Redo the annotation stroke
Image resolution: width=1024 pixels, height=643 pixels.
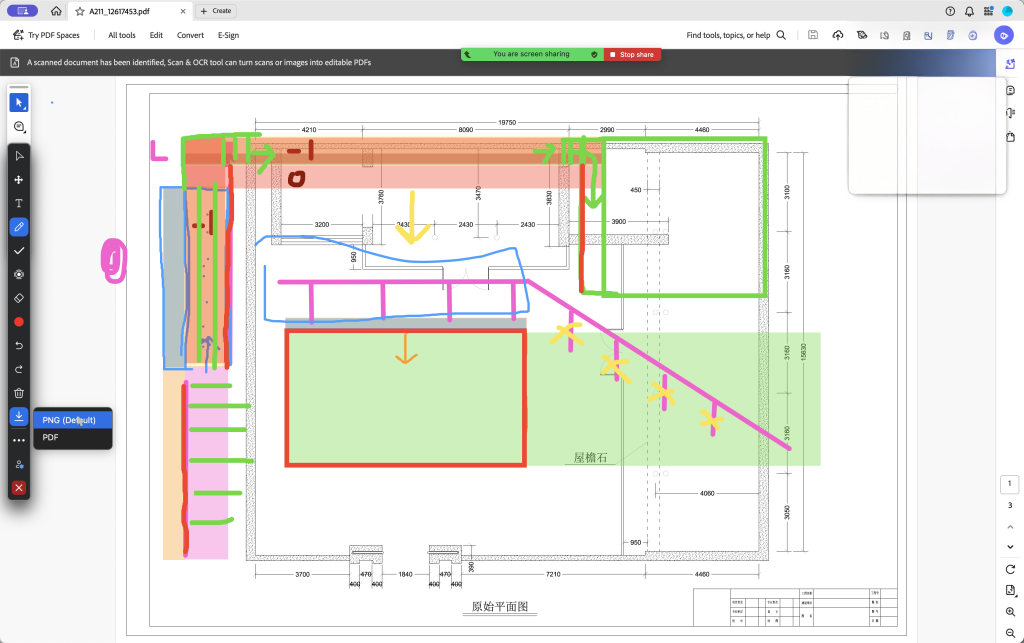pyautogui.click(x=19, y=369)
